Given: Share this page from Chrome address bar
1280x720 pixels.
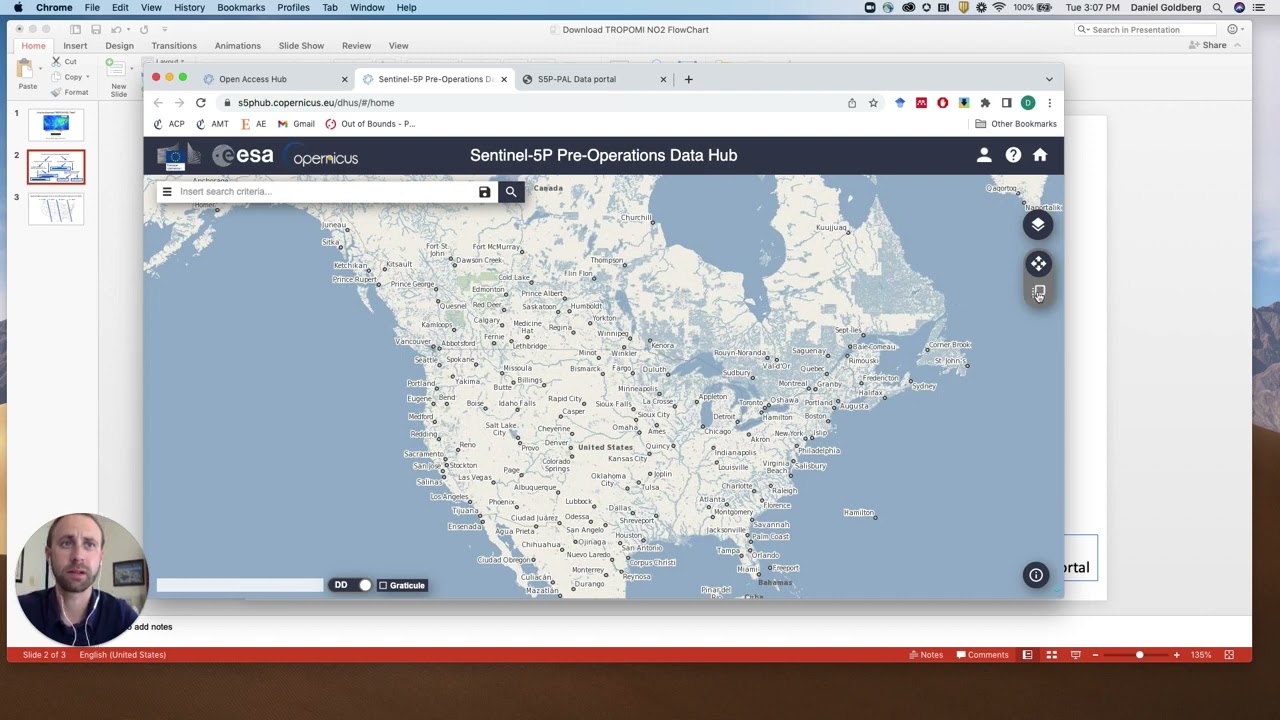Looking at the screenshot, I should (852, 103).
